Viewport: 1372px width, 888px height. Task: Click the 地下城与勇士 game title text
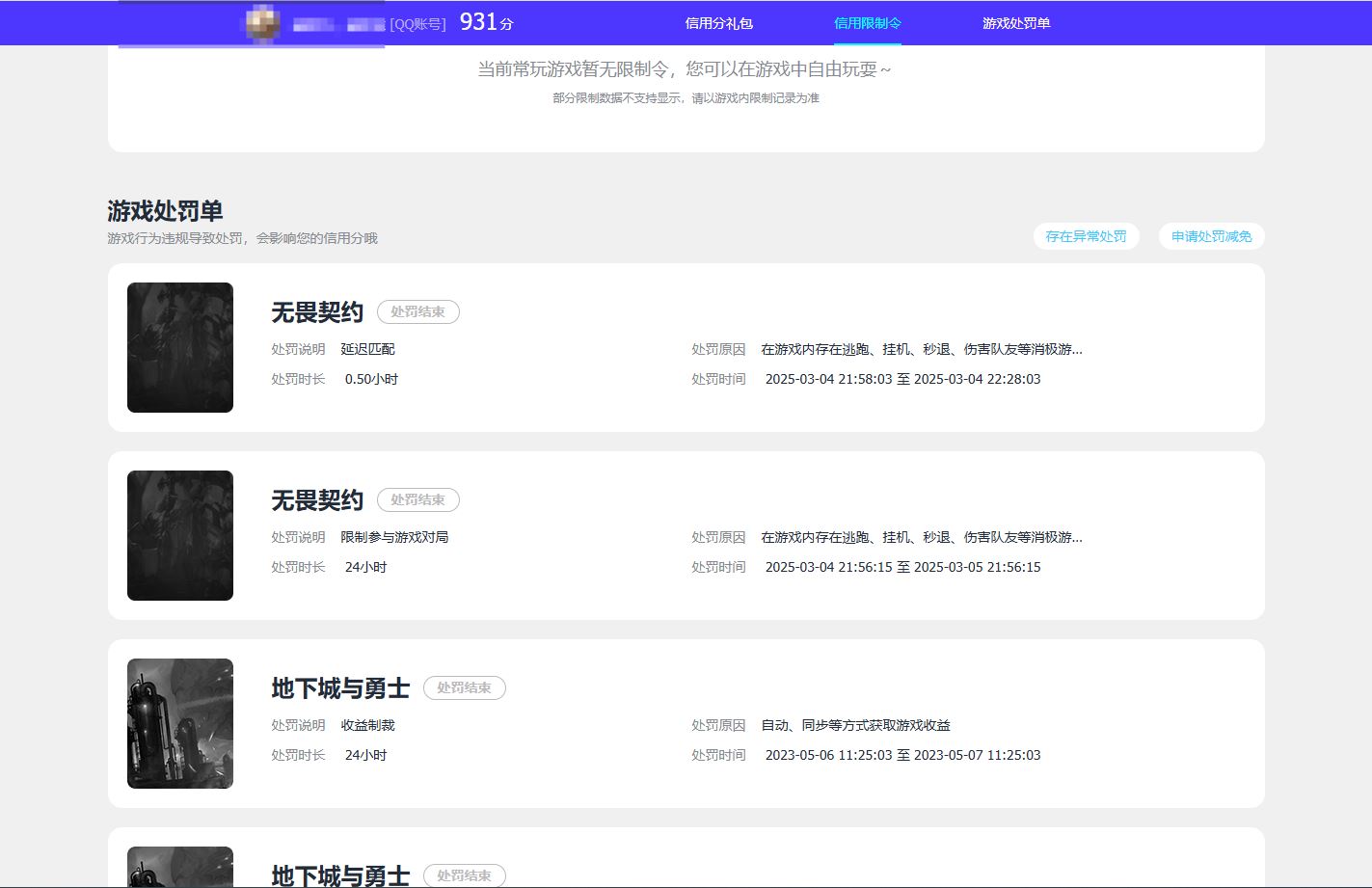(339, 687)
